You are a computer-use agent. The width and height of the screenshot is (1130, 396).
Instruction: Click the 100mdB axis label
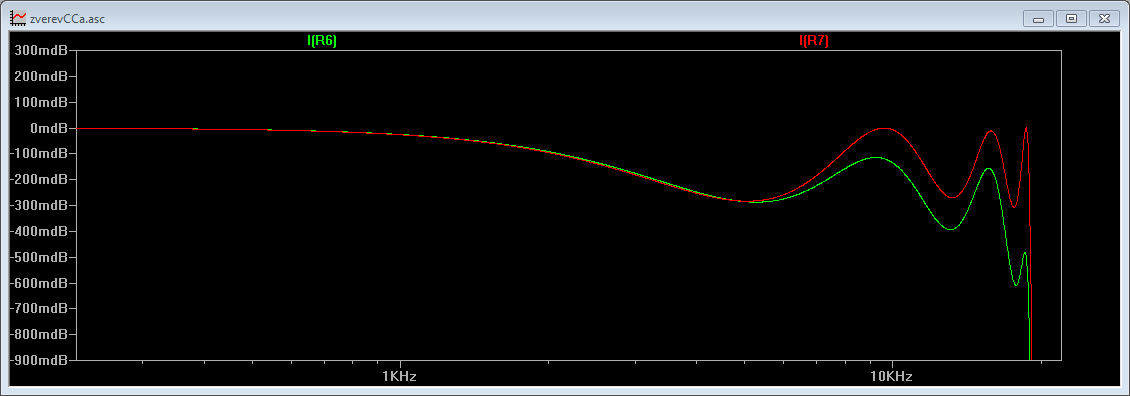(x=41, y=102)
